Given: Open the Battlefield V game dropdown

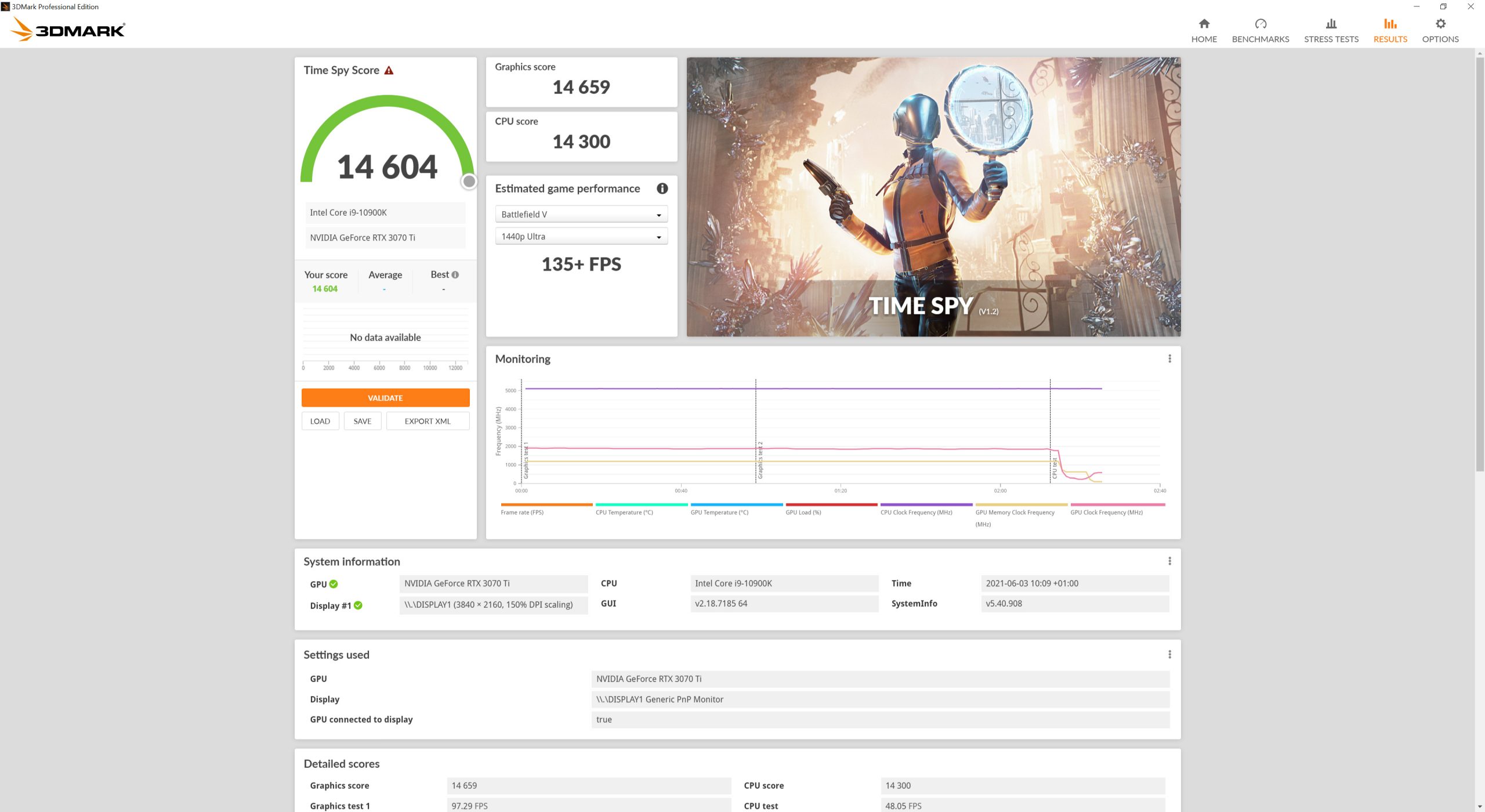Looking at the screenshot, I should [581, 215].
